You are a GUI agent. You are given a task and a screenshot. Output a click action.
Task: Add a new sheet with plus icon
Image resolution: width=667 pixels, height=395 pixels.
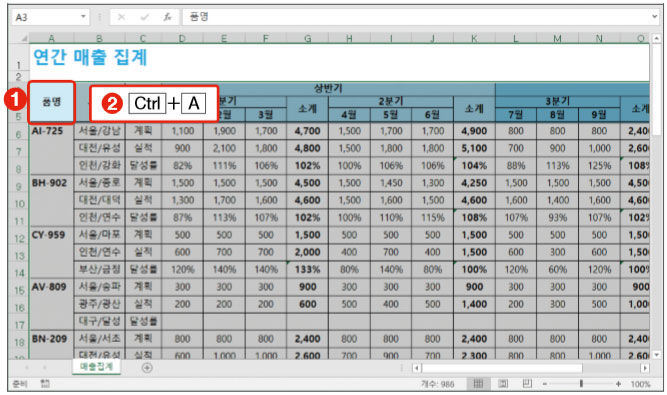[147, 368]
